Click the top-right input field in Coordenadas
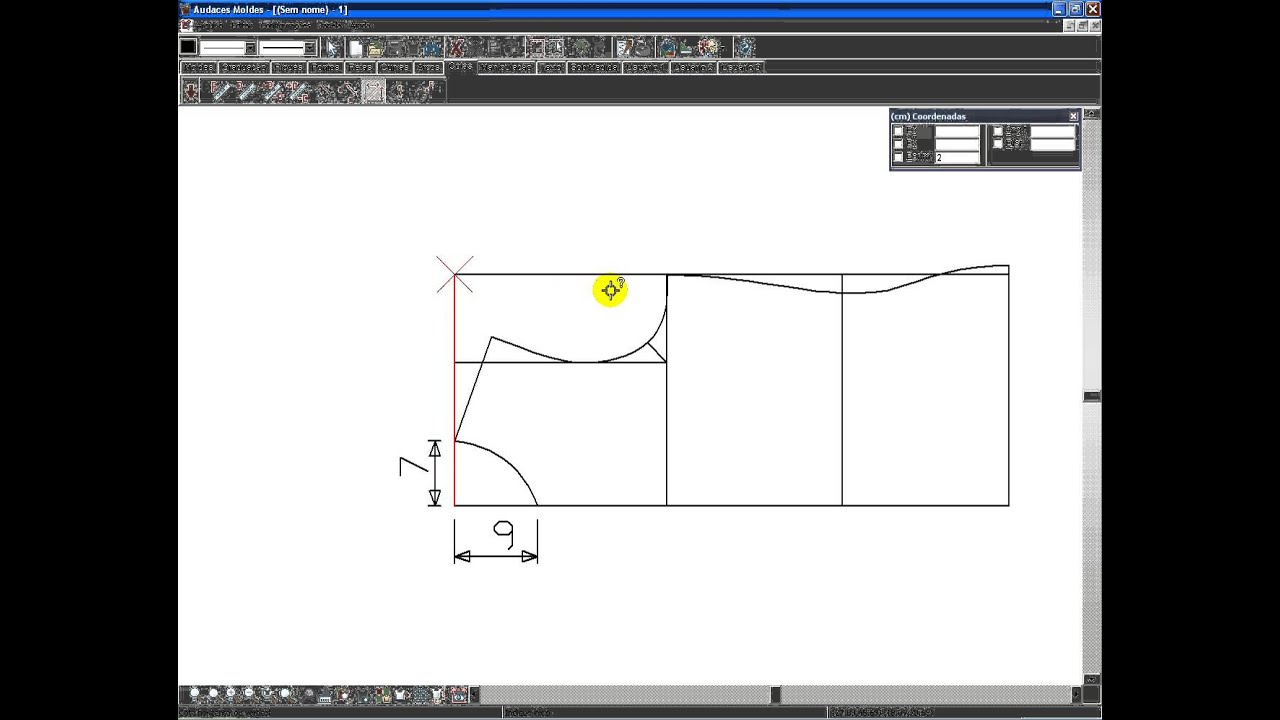This screenshot has width=1280, height=720. pyautogui.click(x=1053, y=132)
